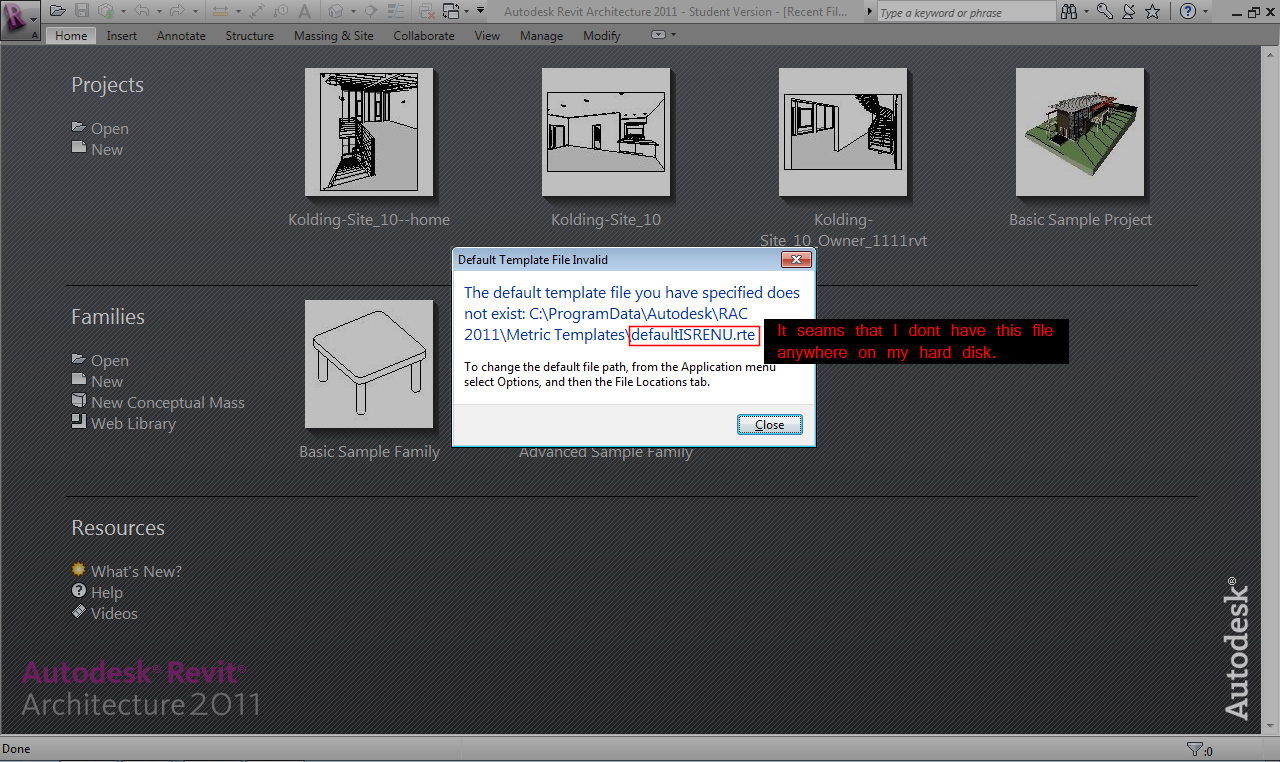
Task: Open the Manage ribbon tab
Action: (x=541, y=35)
